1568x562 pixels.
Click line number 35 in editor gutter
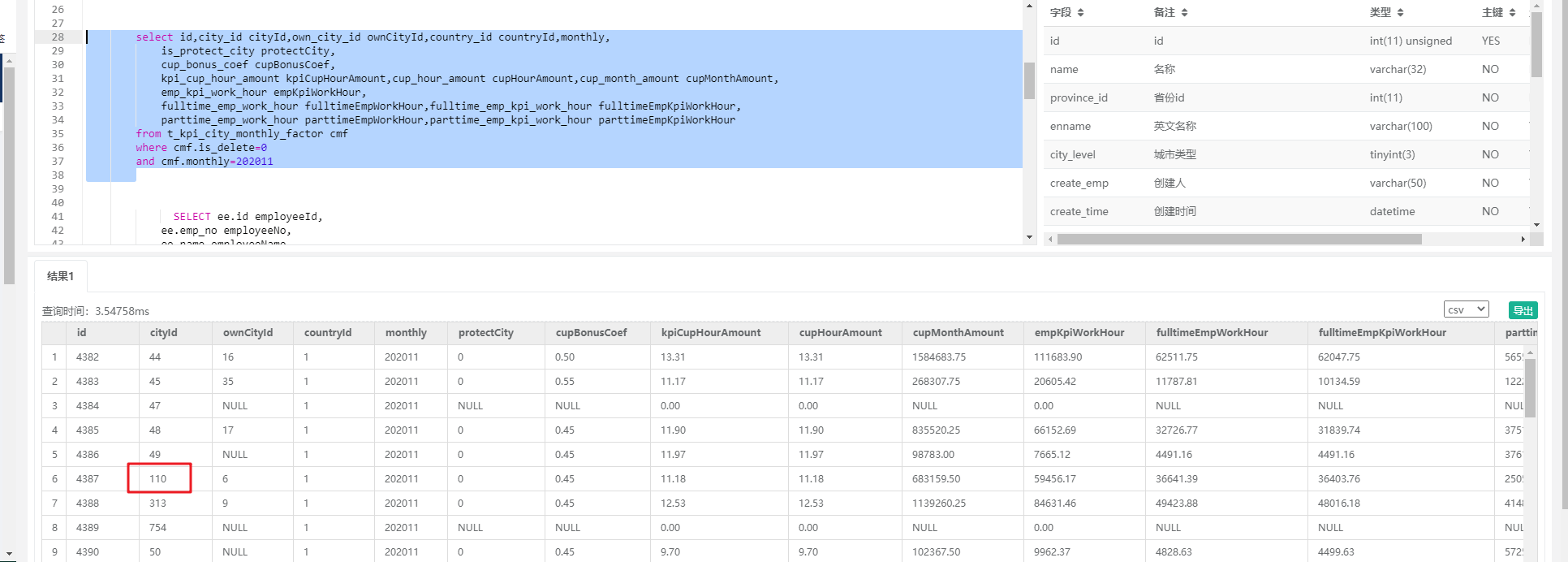point(58,134)
